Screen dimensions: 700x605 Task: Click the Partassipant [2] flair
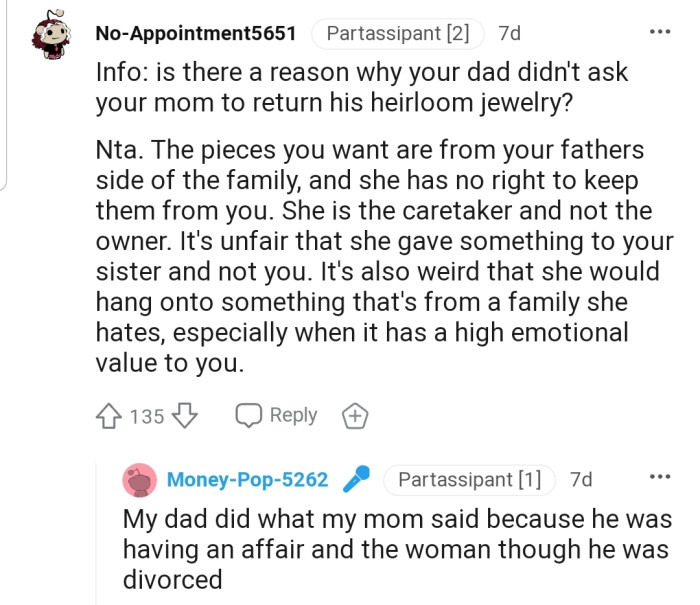(397, 33)
